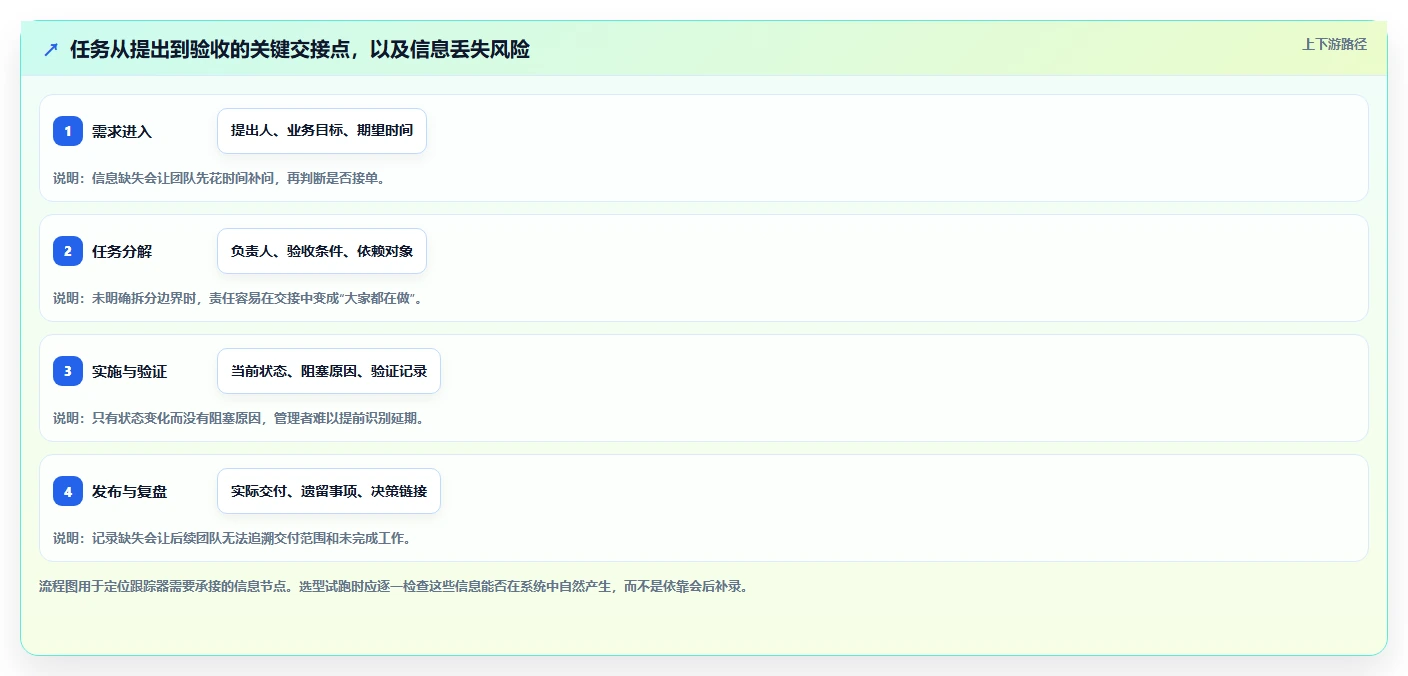
Task: Click the note 只有状态变化而没有阻塞原因
Action: [x=239, y=418]
